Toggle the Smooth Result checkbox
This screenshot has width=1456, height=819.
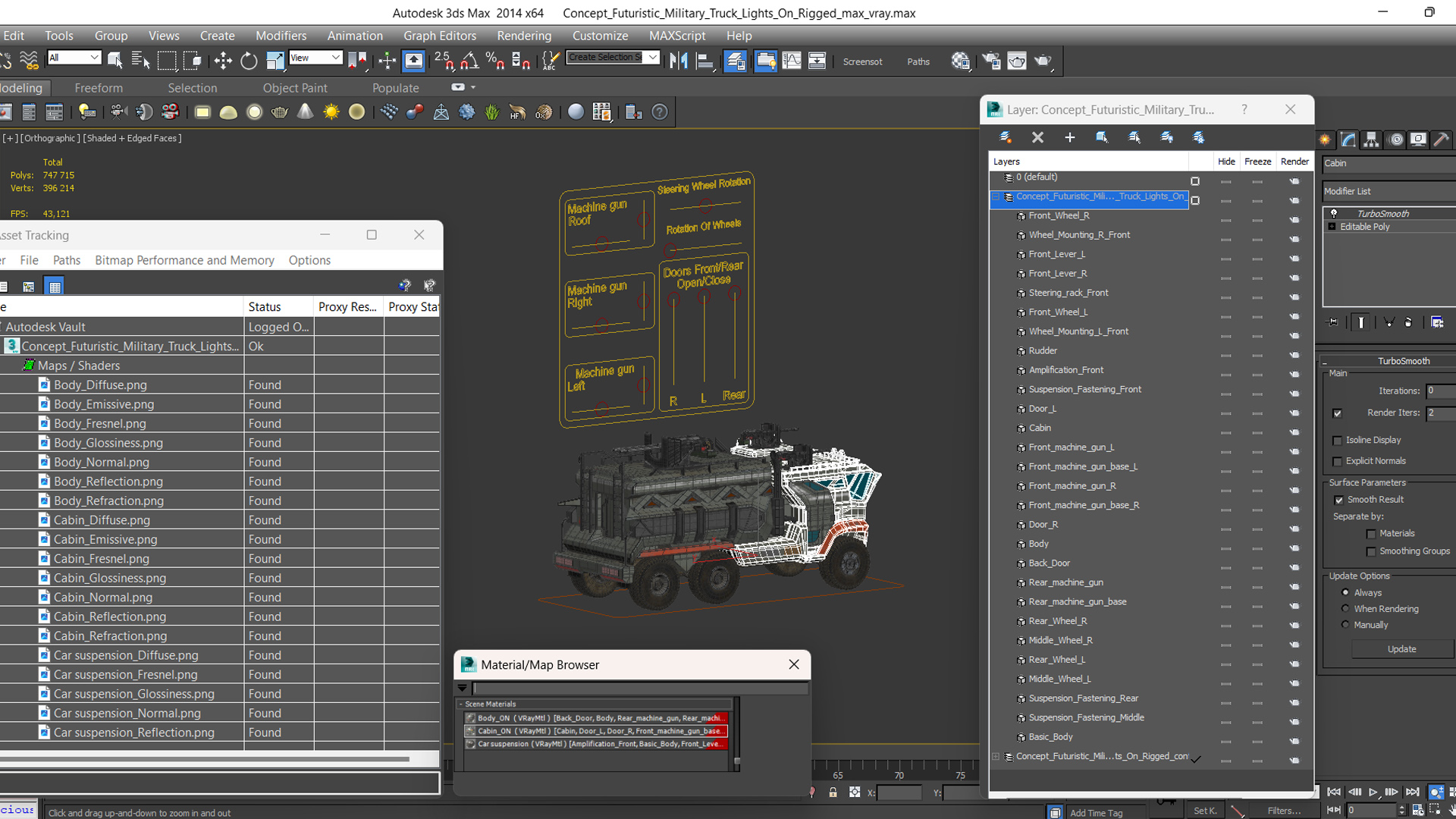(1338, 500)
